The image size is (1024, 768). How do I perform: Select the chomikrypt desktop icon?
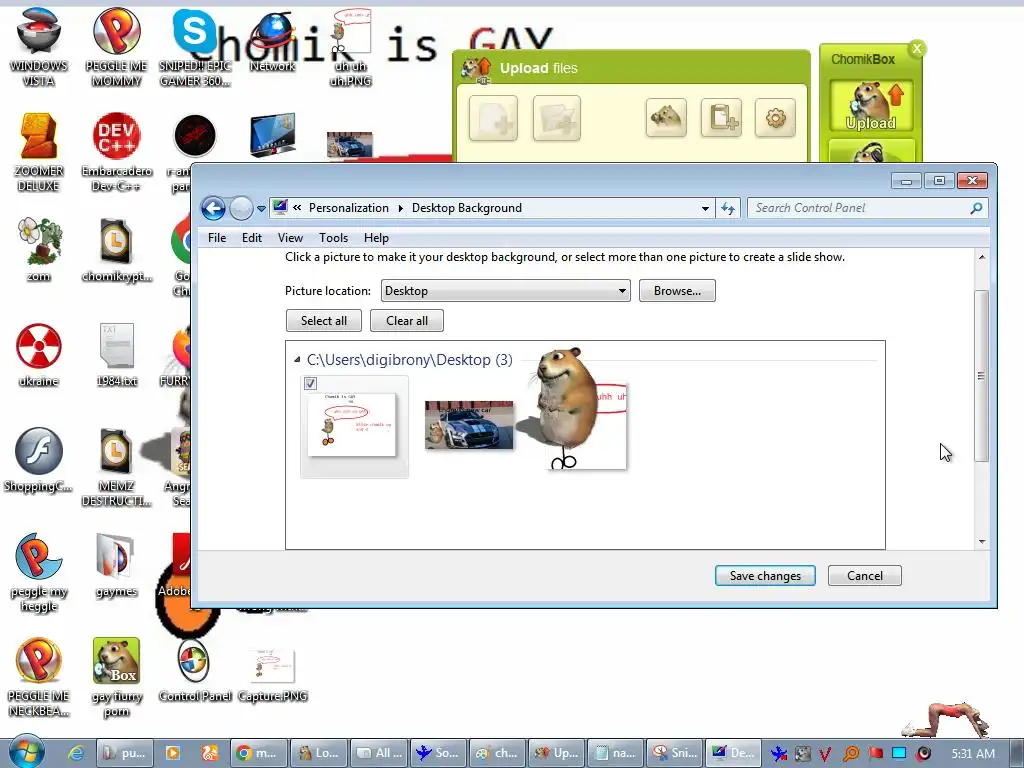[x=116, y=249]
